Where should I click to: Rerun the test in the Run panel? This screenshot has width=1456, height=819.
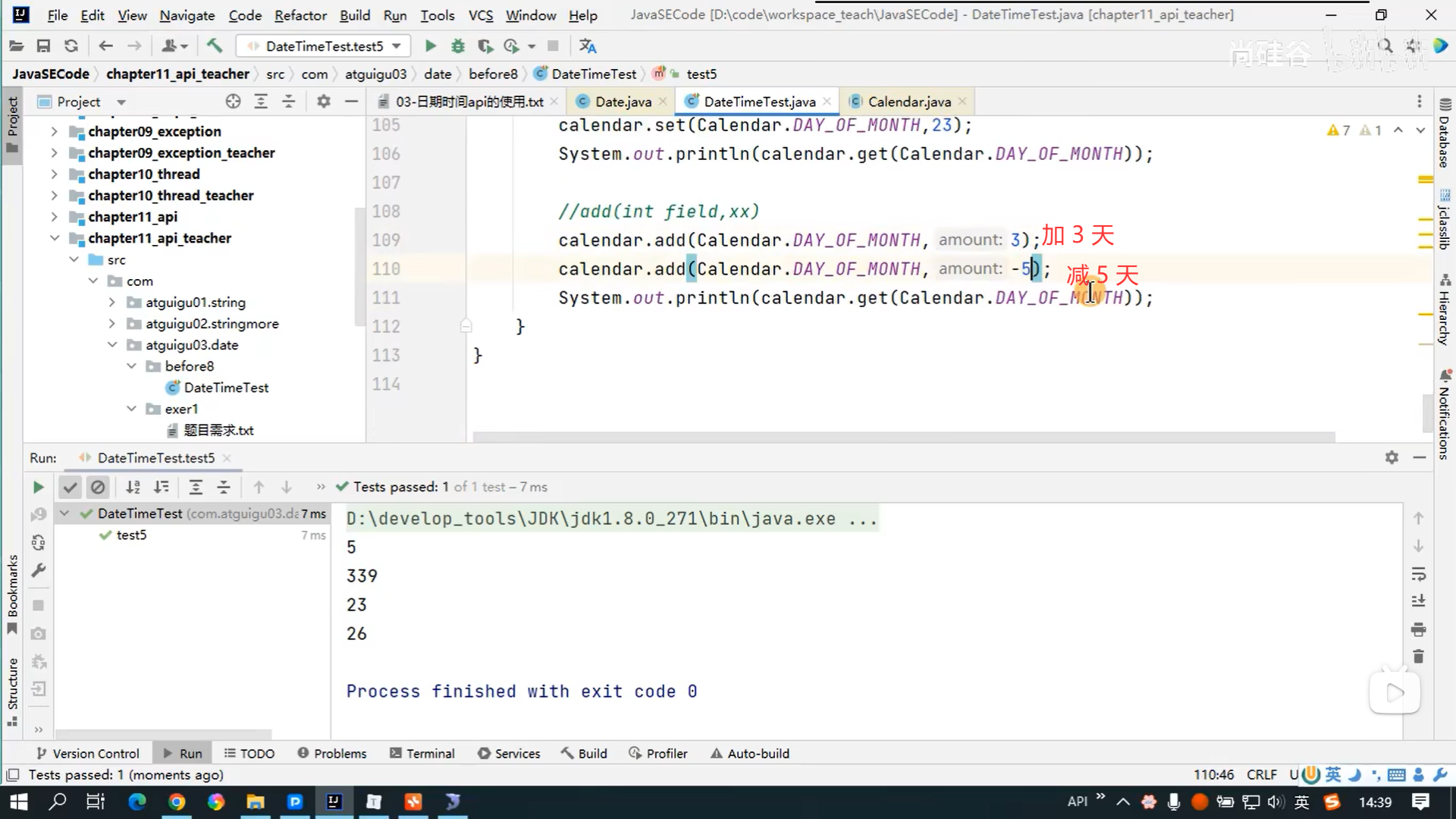coord(38,487)
